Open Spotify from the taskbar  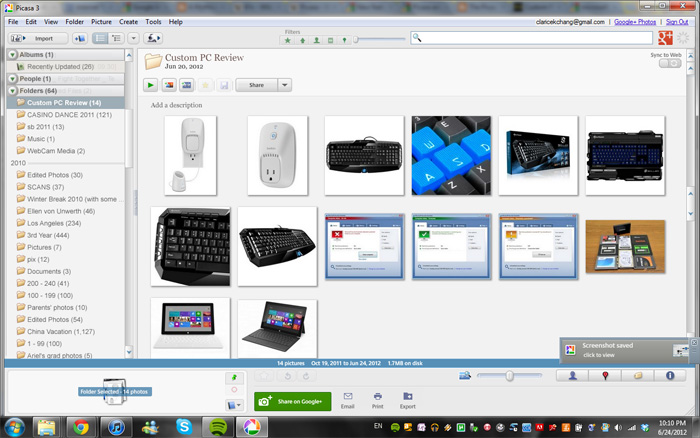tap(217, 427)
